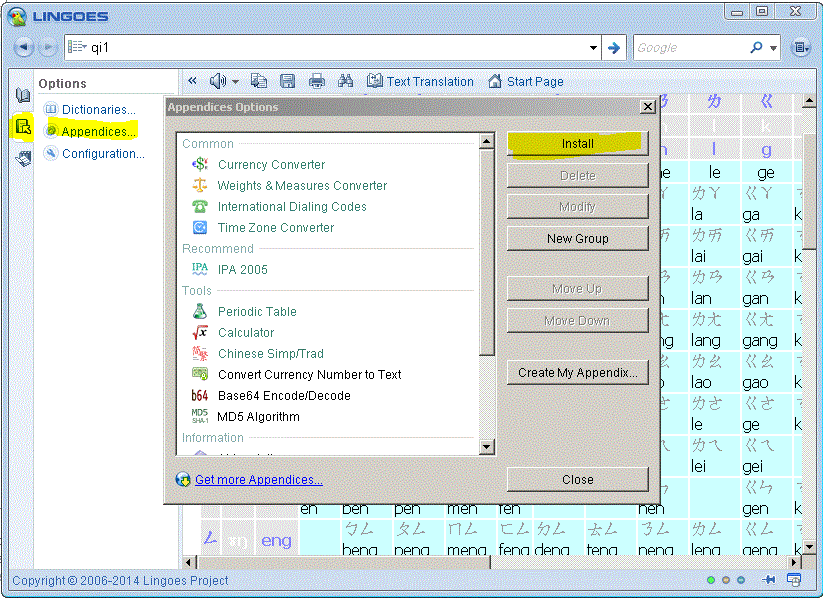Select Weights & Measures Converter appendix
Image resolution: width=823 pixels, height=598 pixels.
[302, 185]
